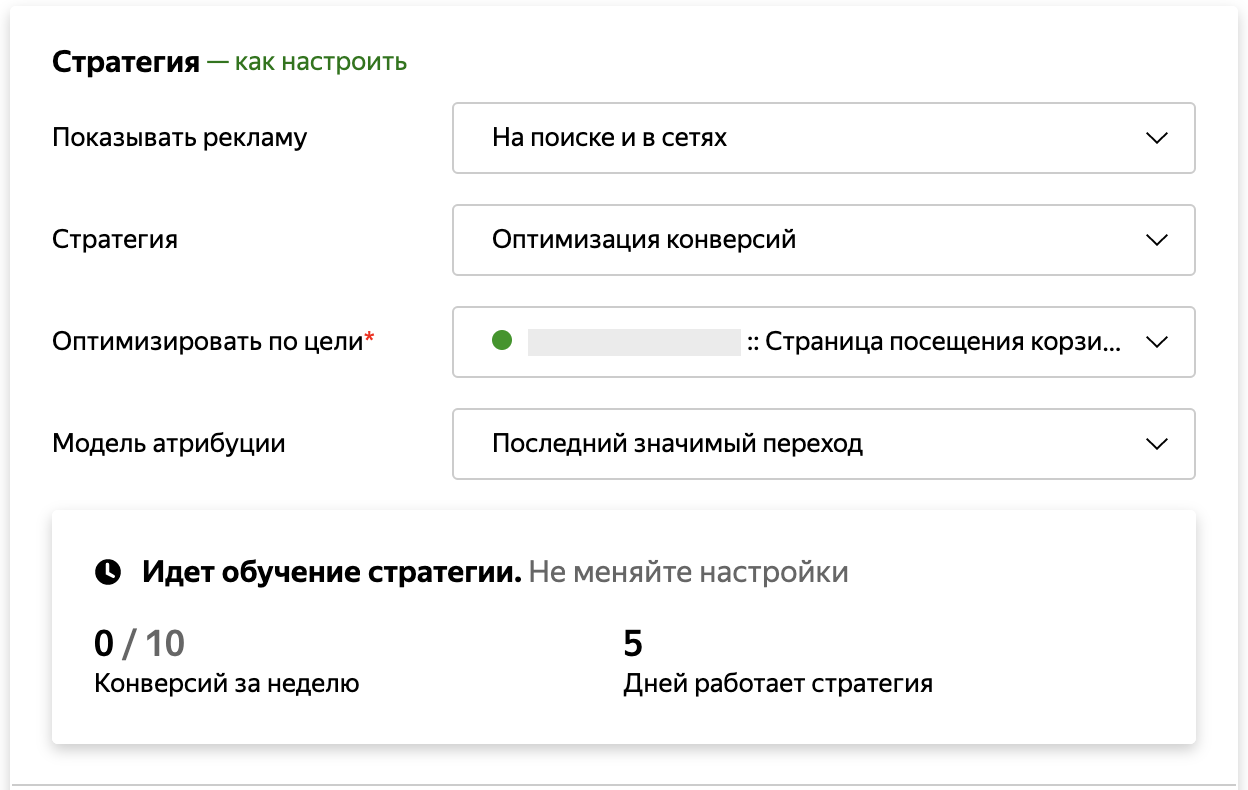1248x790 pixels.
Task: Click the 'Идет обучение стратегии.' status text
Action: tap(331, 573)
